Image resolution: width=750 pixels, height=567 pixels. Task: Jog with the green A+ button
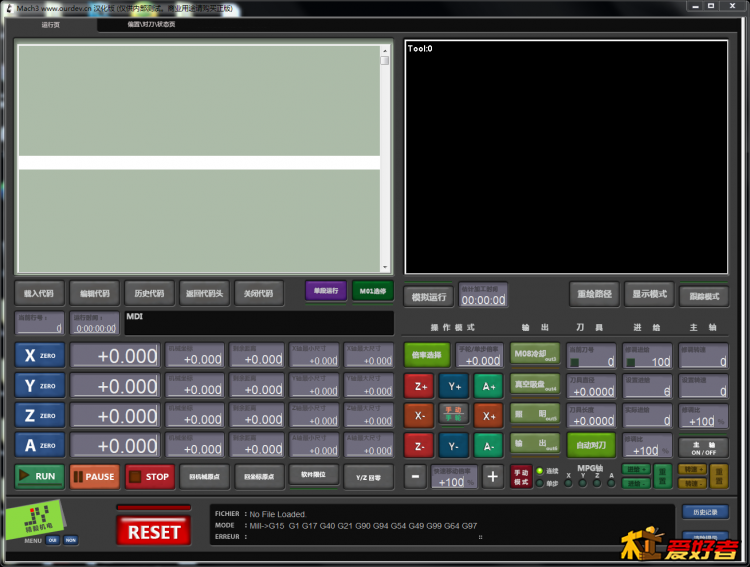[x=488, y=386]
